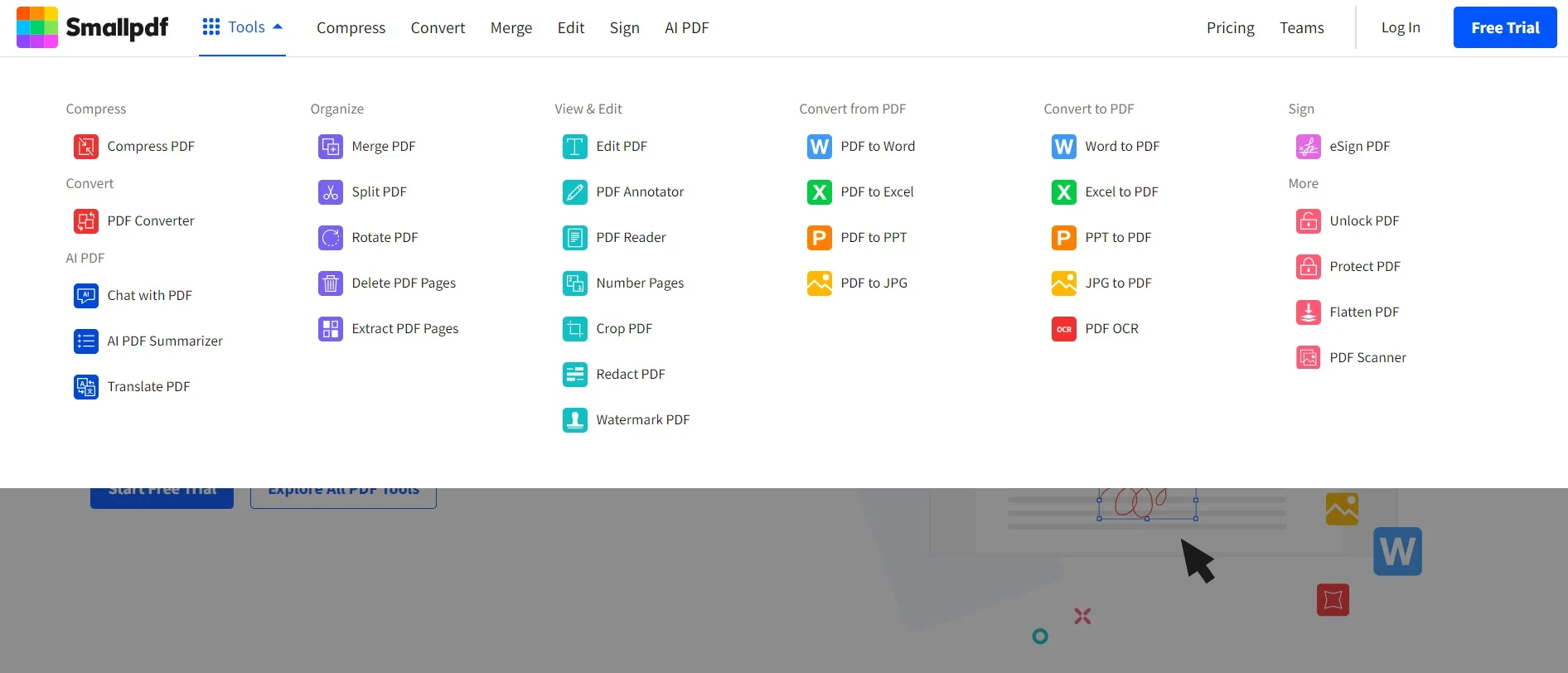This screenshot has height=673, width=1568.
Task: Click the PDF Converter icon
Action: (x=86, y=221)
